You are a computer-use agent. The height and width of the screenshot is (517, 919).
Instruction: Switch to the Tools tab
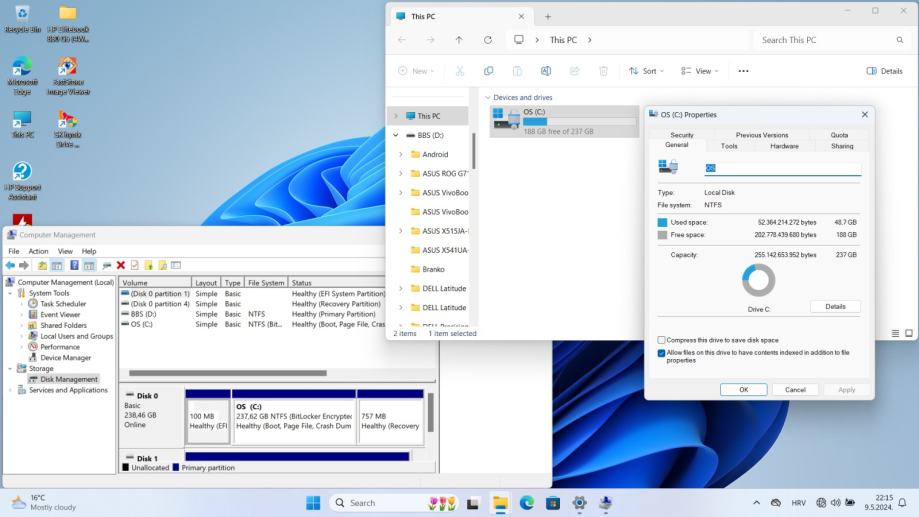tap(729, 146)
